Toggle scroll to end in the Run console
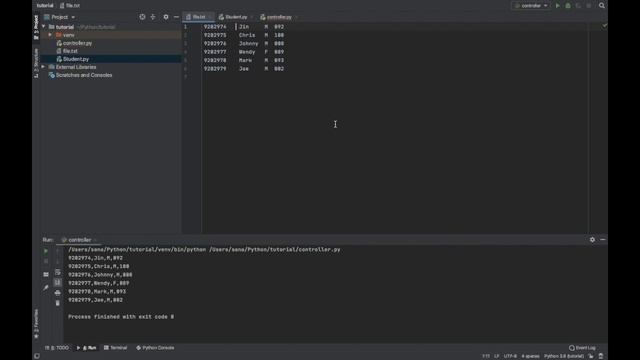Screen dimensions: 640x360 tap(58, 282)
